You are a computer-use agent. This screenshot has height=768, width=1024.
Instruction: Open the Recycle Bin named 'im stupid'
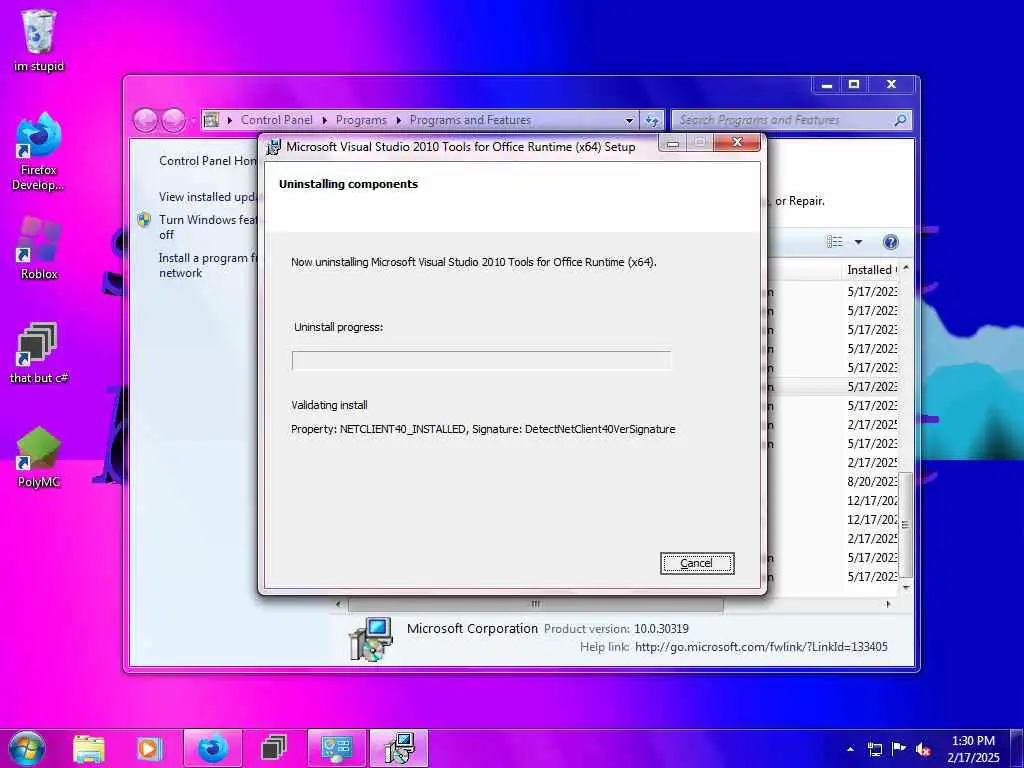39,39
